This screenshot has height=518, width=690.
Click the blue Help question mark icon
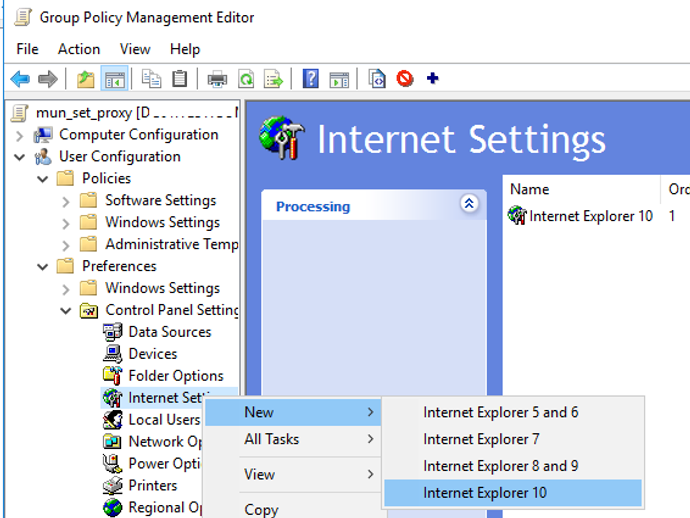coord(311,79)
